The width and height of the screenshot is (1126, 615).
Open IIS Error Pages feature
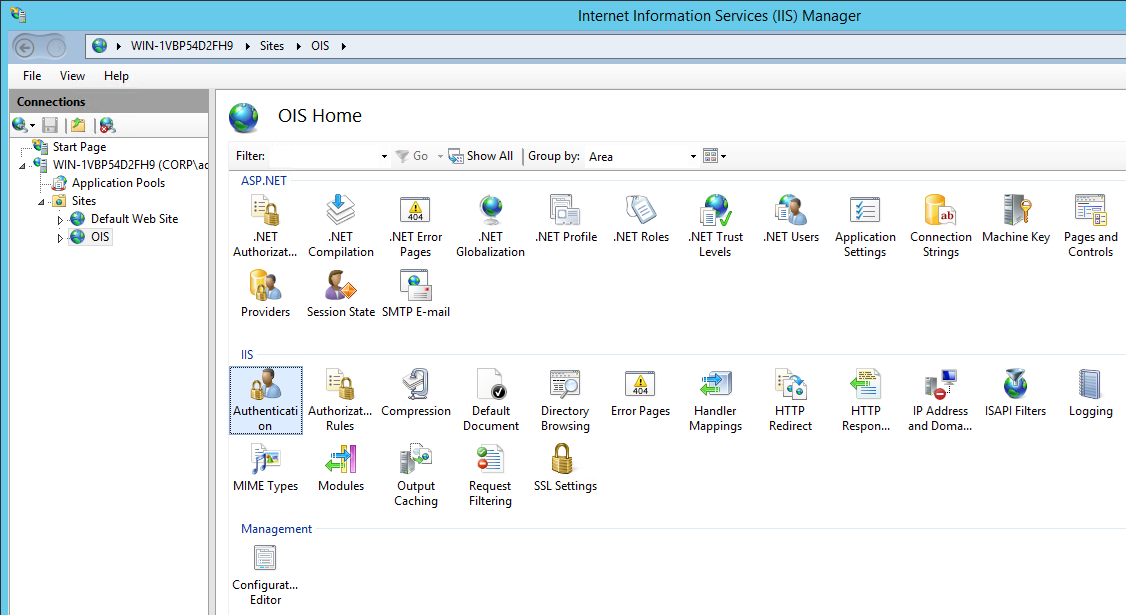click(x=641, y=393)
